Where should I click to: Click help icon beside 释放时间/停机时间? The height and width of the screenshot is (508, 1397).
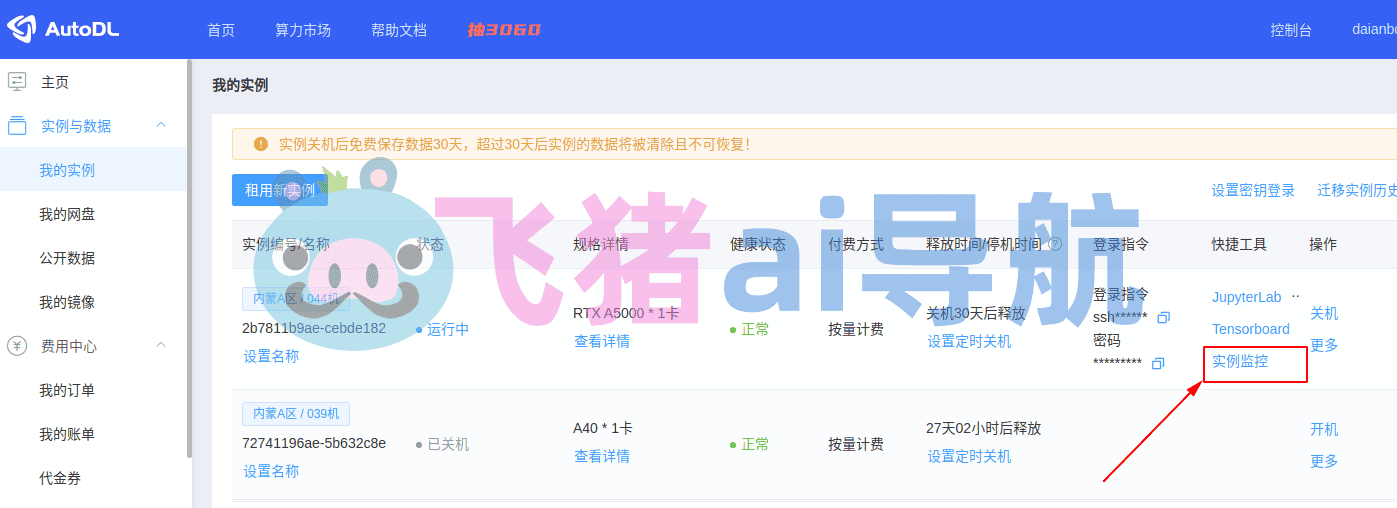point(1054,244)
